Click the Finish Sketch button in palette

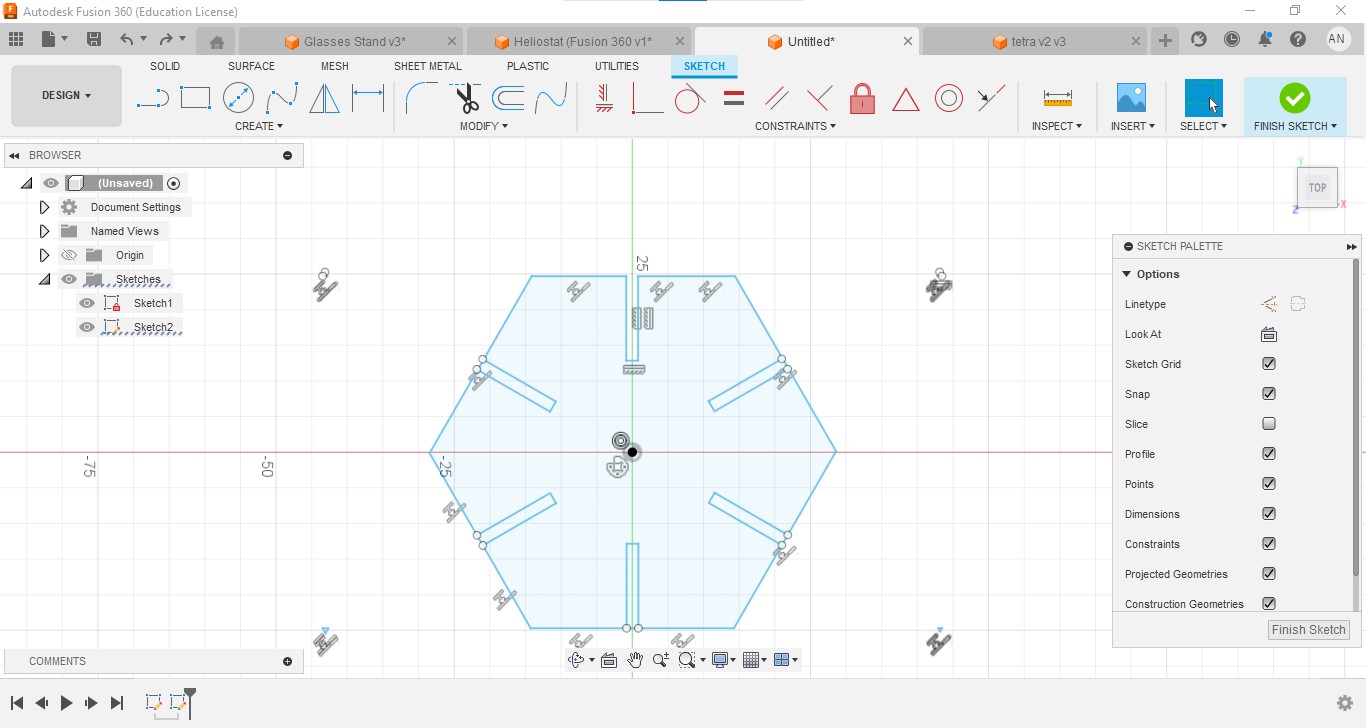click(1309, 630)
